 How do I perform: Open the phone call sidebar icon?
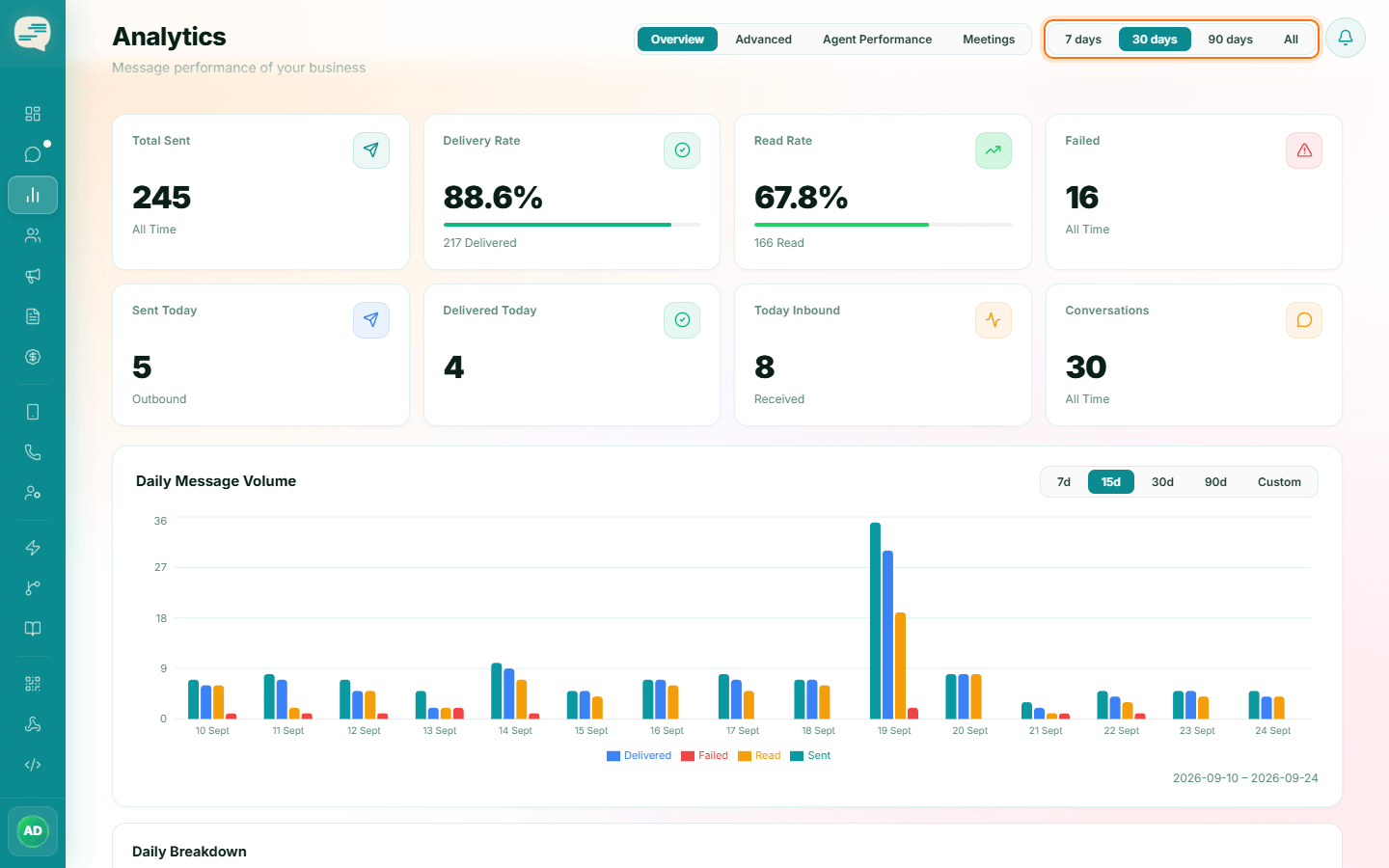click(x=33, y=452)
